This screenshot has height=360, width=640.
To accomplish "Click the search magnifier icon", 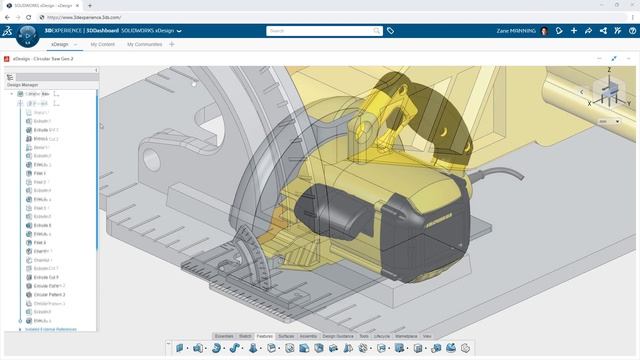I will point(376,31).
